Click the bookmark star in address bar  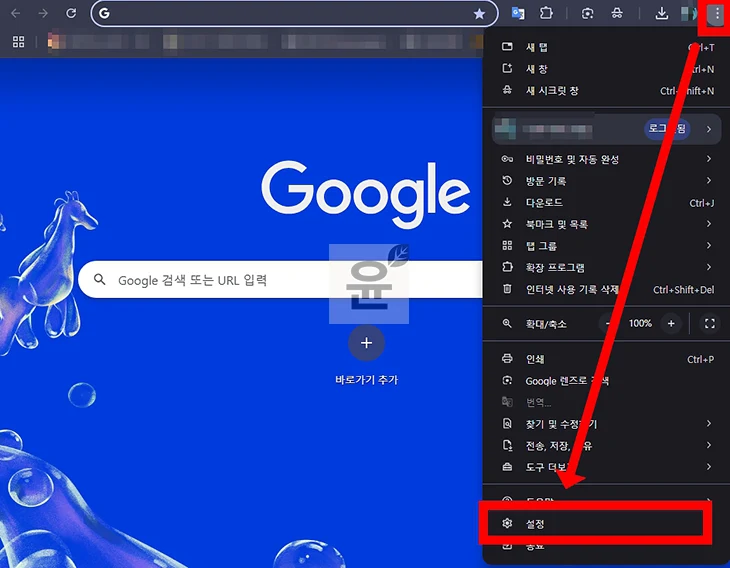[479, 14]
